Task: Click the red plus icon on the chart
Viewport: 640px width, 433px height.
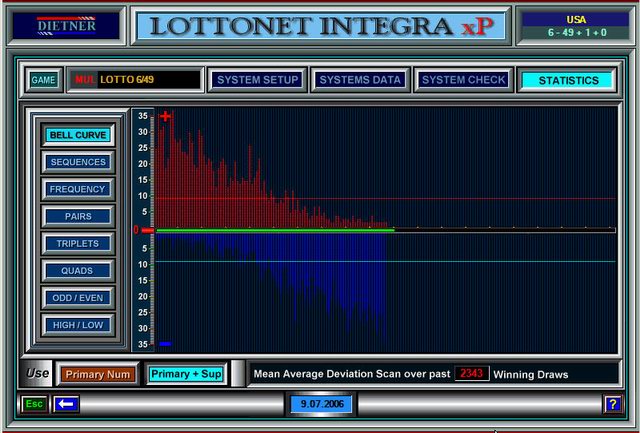Action: tap(165, 116)
